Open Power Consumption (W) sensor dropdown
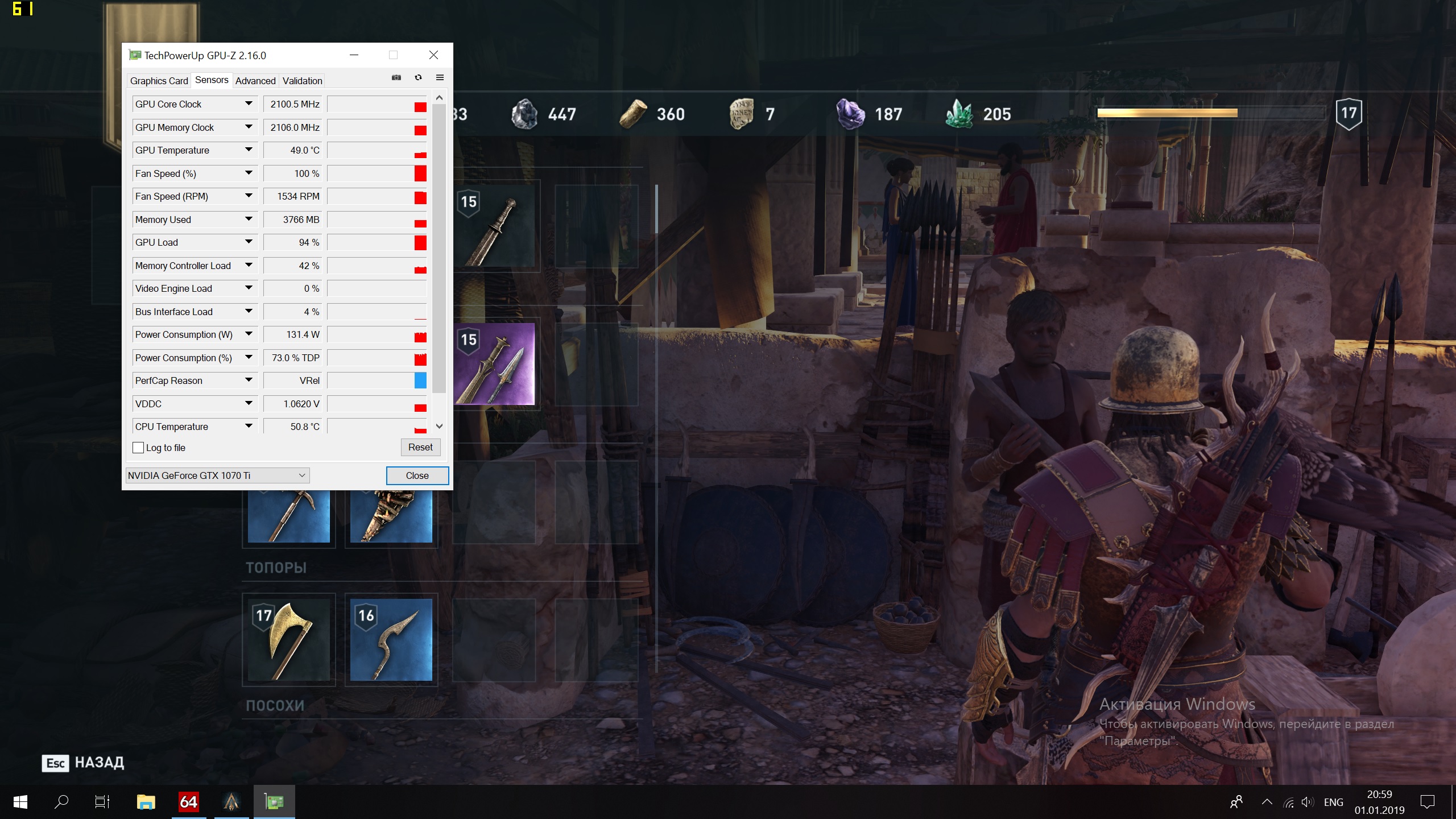1456x819 pixels. (249, 334)
